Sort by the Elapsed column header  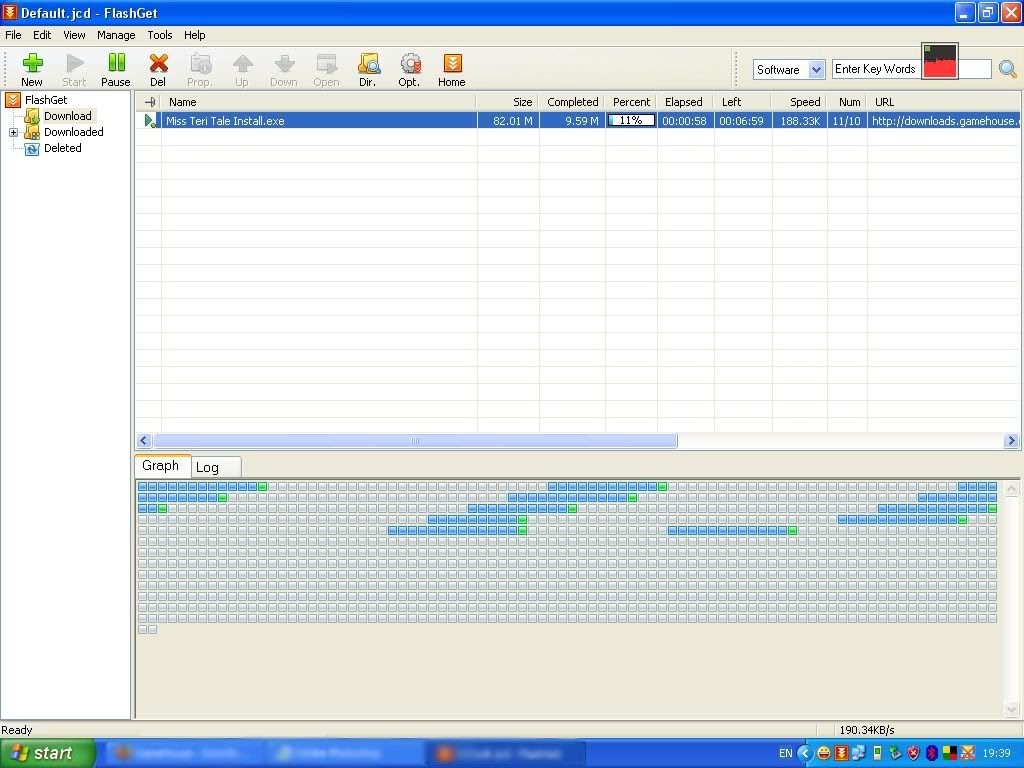tap(684, 102)
